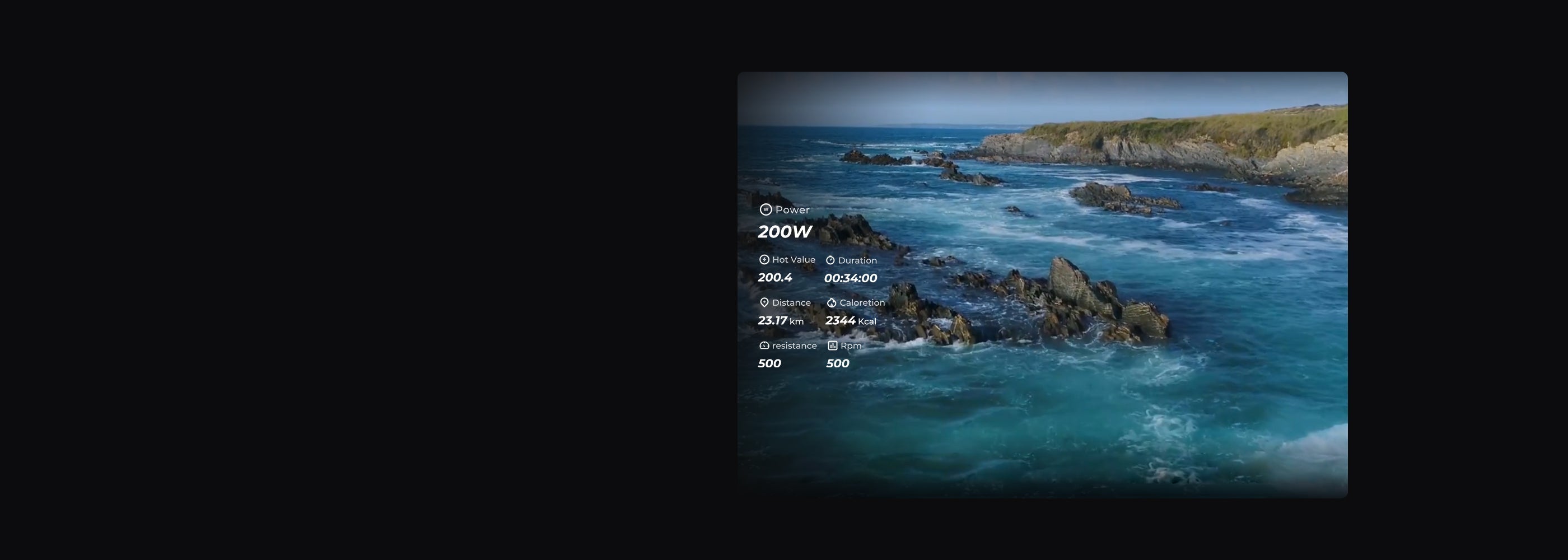Click the 500 value under Rpm

point(838,363)
